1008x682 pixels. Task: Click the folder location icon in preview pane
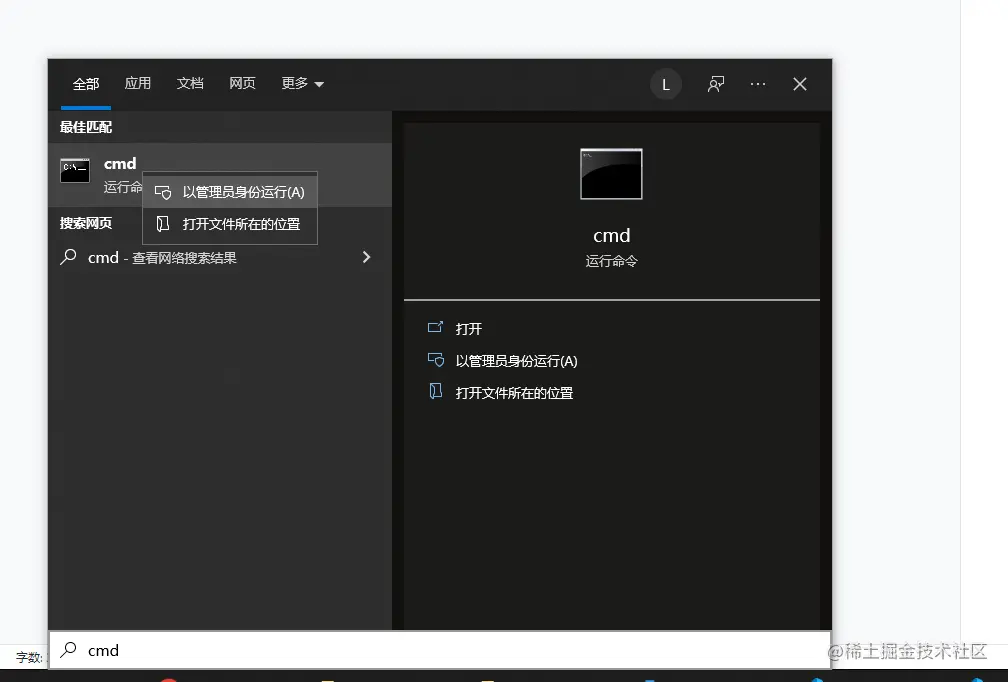pos(435,391)
